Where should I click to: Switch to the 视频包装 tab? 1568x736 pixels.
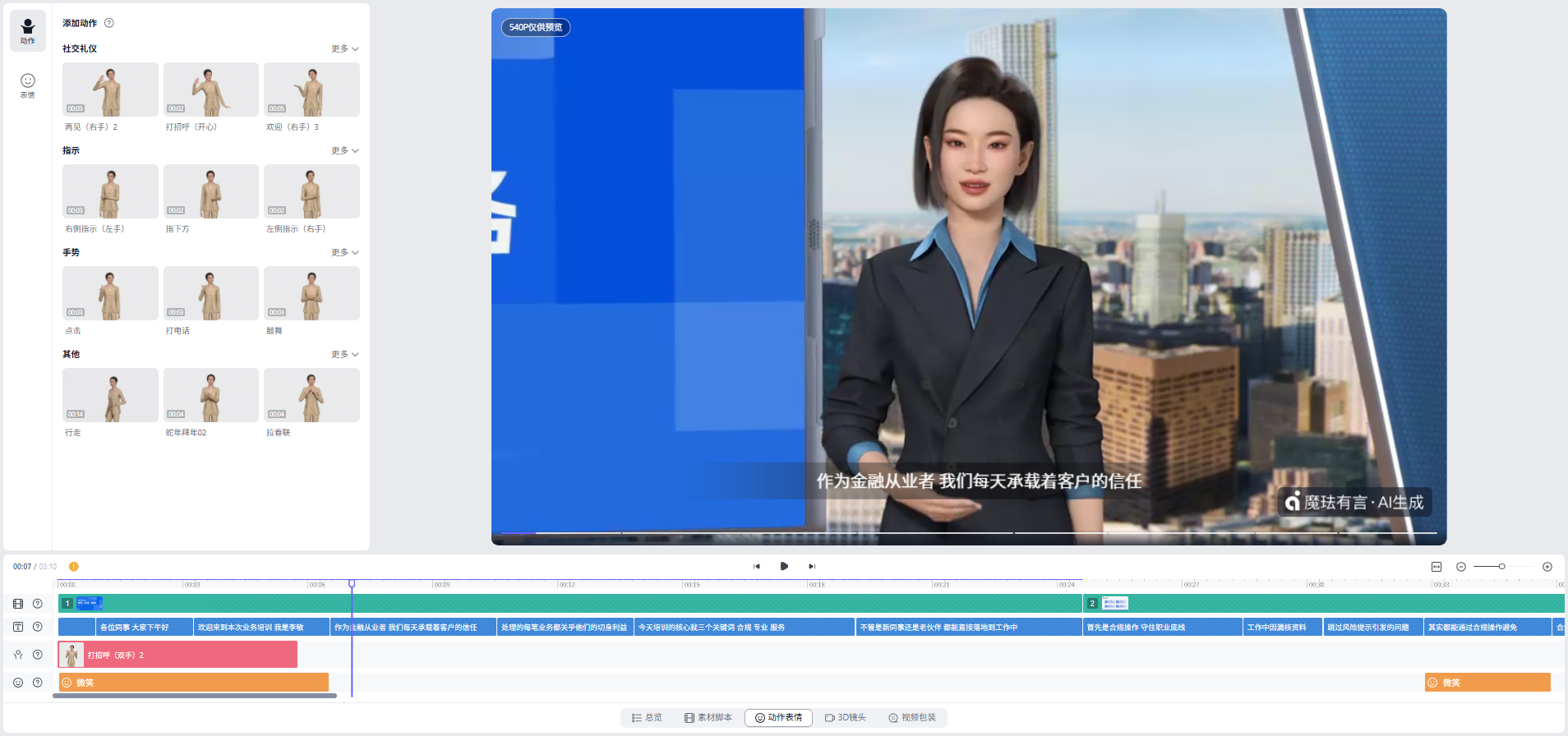tap(912, 718)
